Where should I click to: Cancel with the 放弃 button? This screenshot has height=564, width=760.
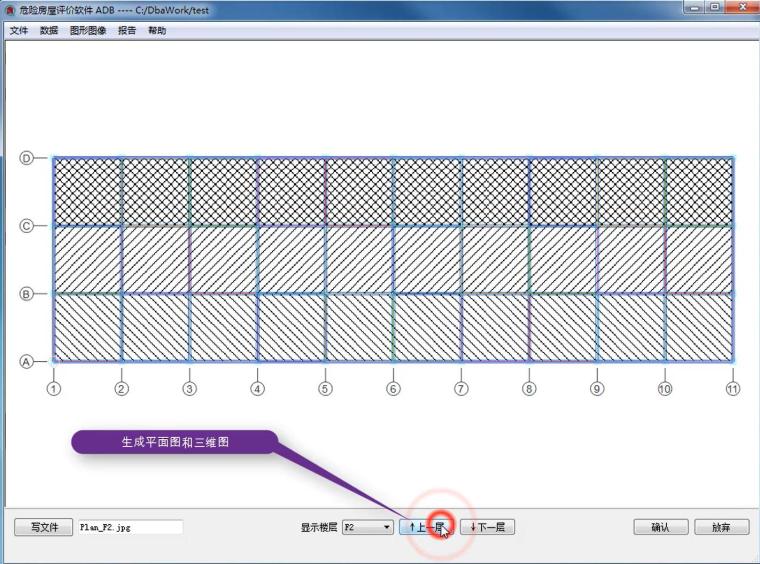pos(721,527)
